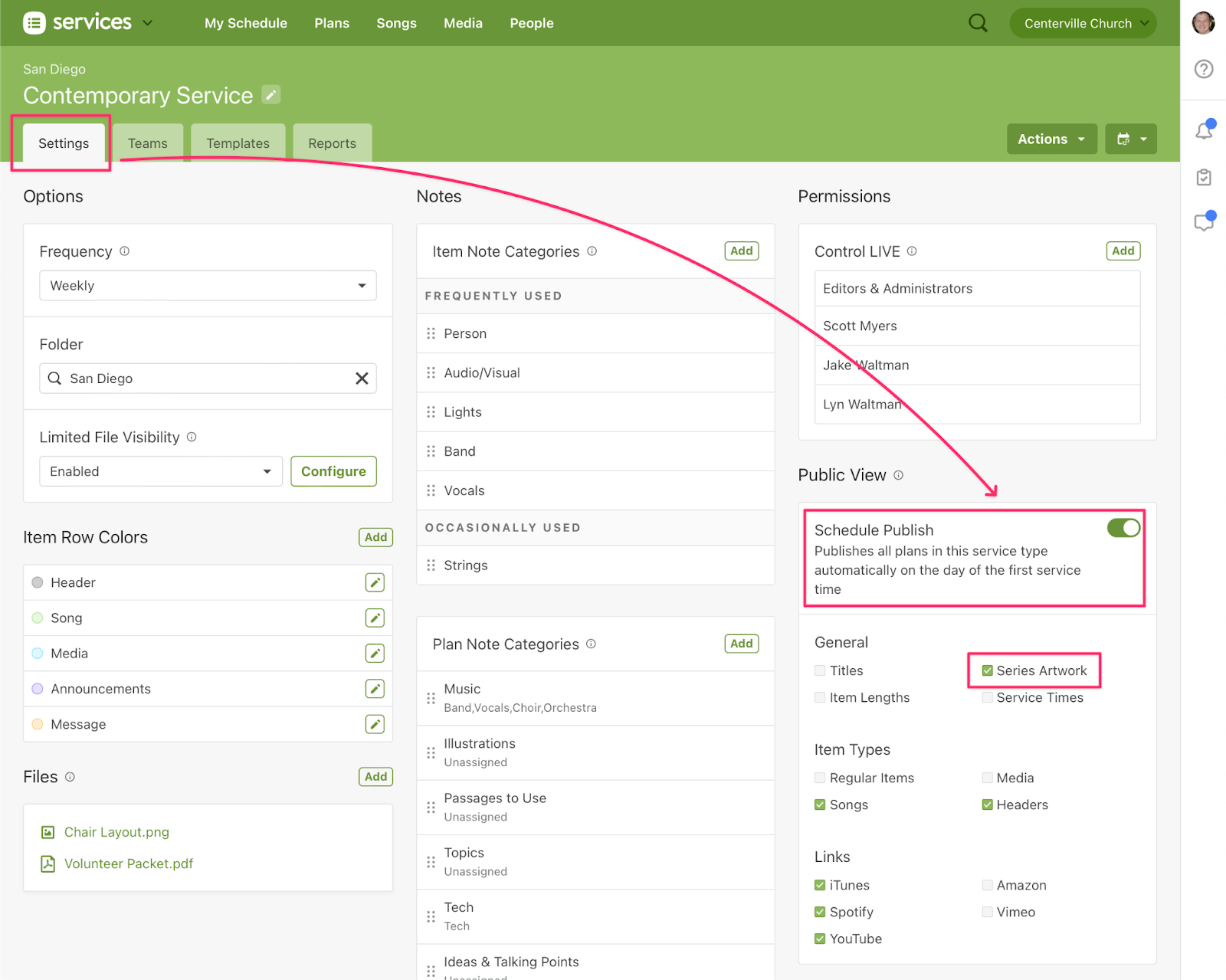Viewport: 1226px width, 980px height.
Task: Edit the Header row color pencil icon
Action: pos(375,583)
